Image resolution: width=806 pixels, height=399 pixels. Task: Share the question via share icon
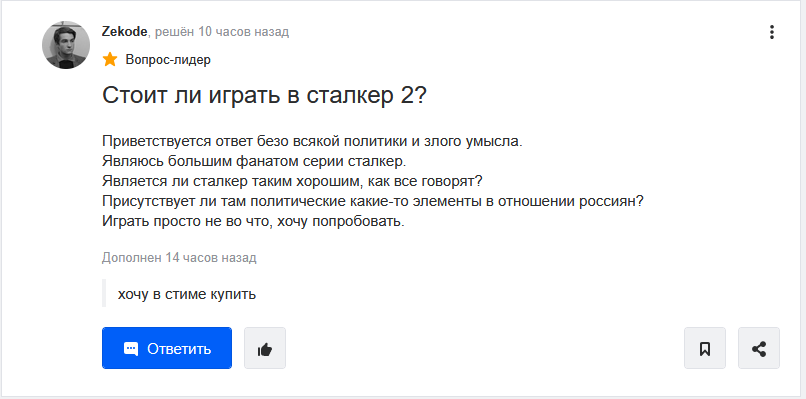pyautogui.click(x=759, y=348)
